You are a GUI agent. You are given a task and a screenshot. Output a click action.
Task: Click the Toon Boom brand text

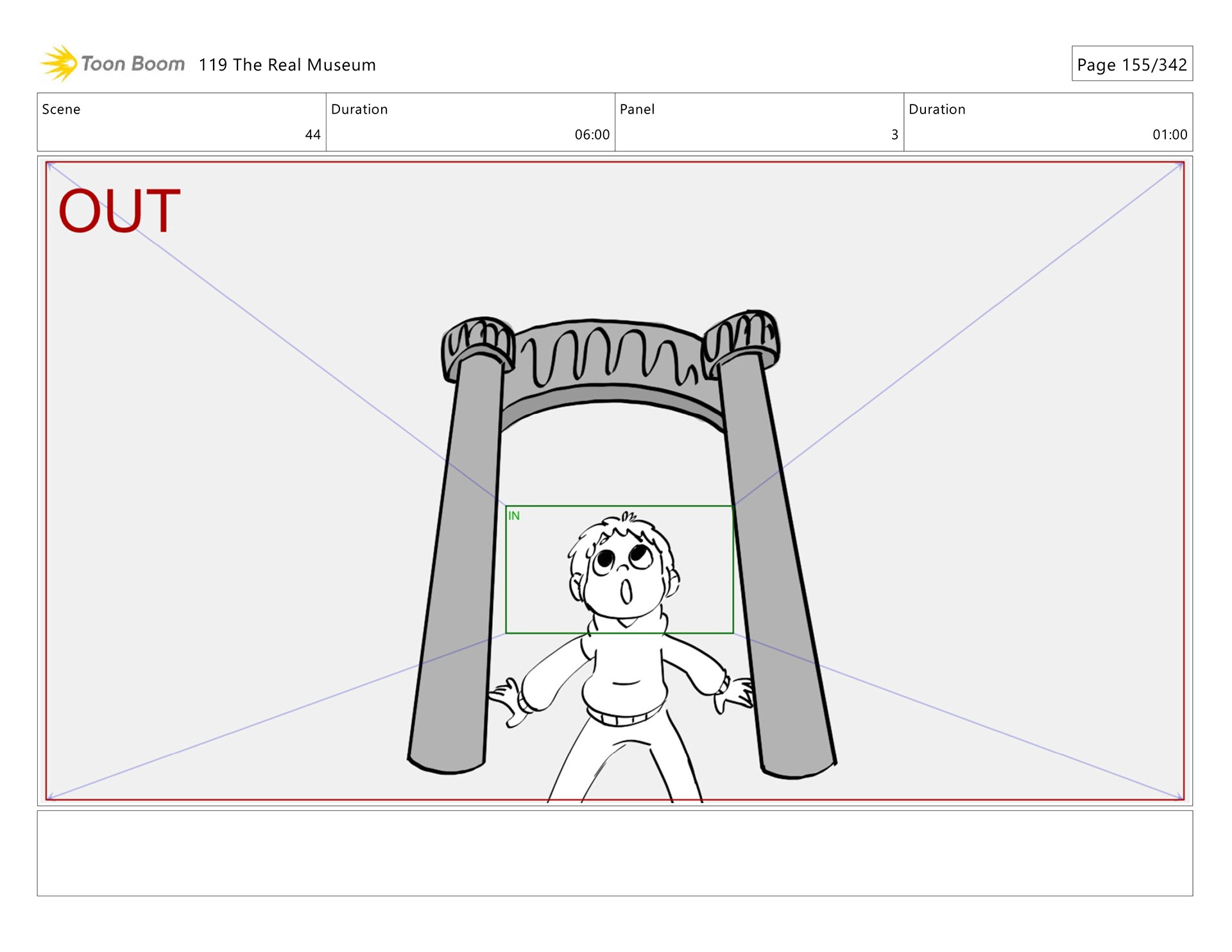pyautogui.click(x=133, y=64)
